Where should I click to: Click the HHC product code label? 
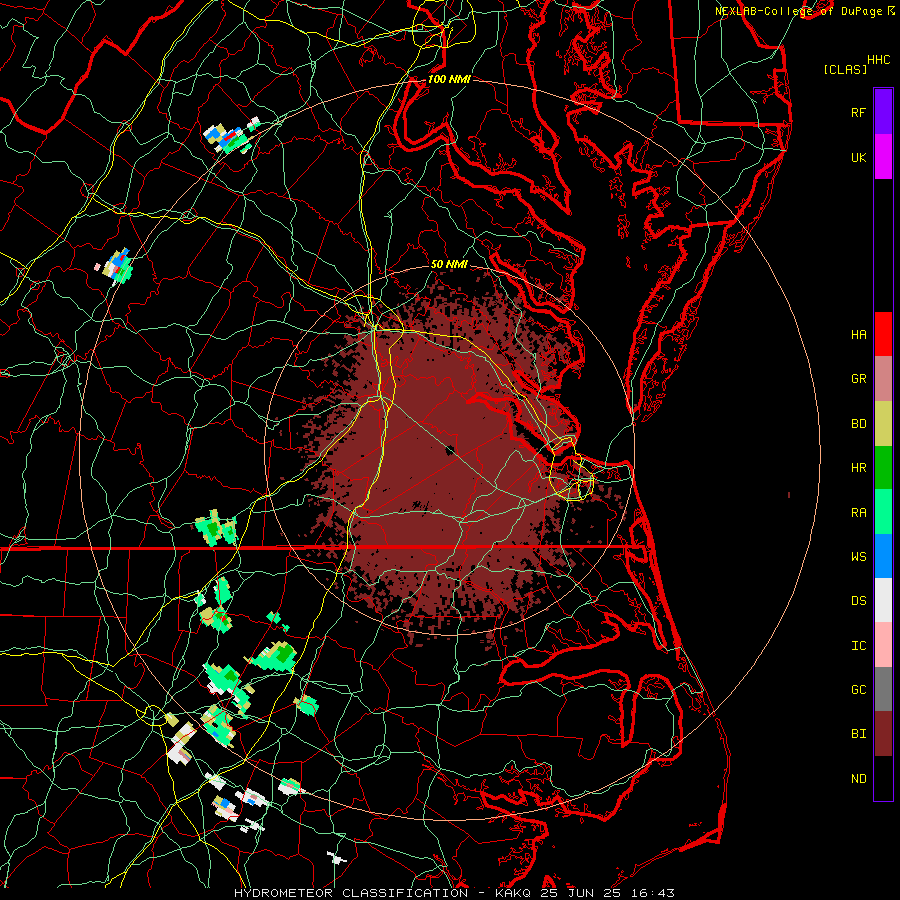[x=878, y=60]
